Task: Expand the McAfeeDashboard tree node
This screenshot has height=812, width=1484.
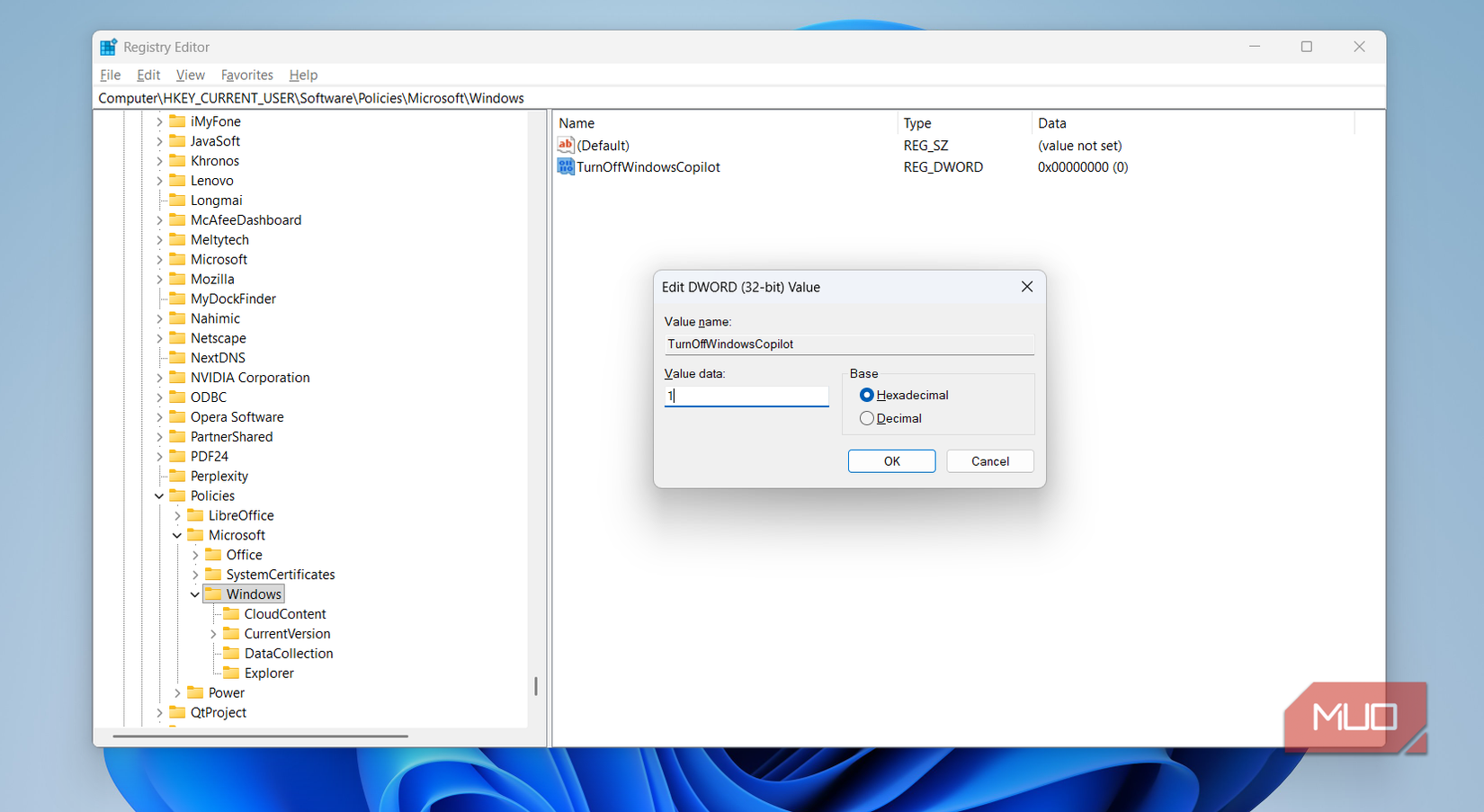Action: (159, 220)
